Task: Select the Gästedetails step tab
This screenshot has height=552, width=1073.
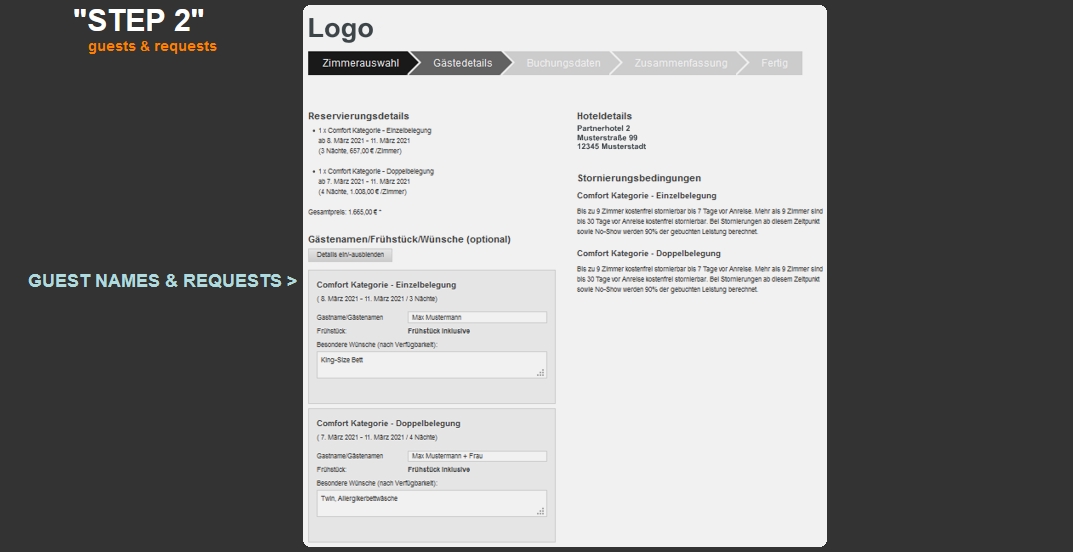Action: pyautogui.click(x=462, y=63)
